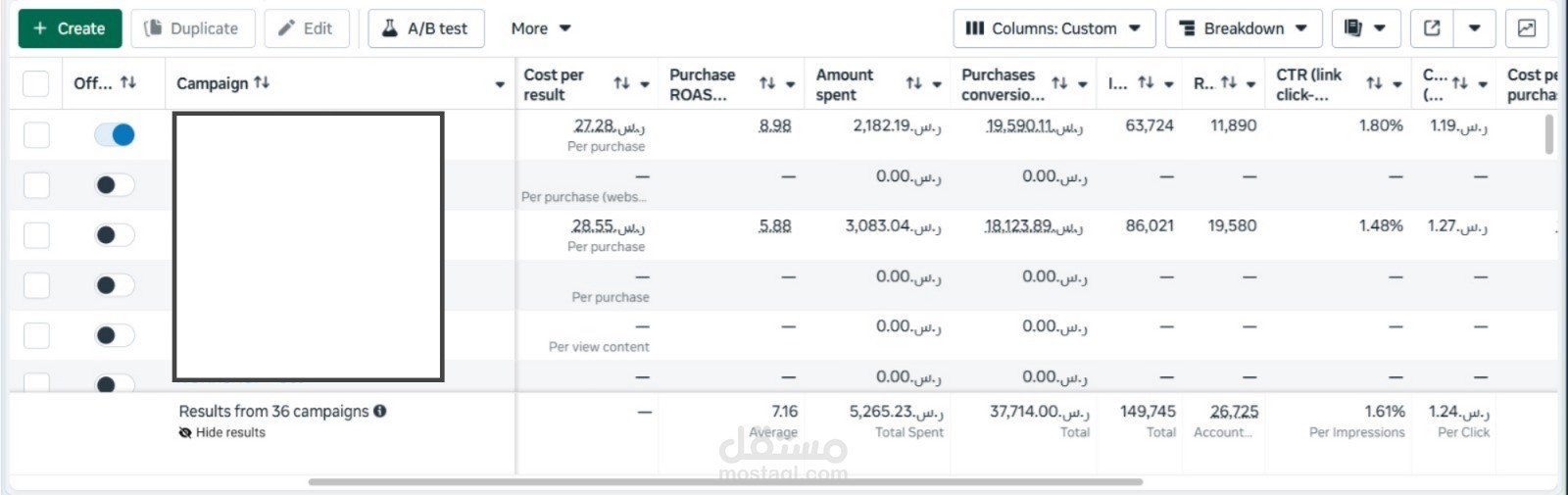The height and width of the screenshot is (495, 1568).
Task: Click the A/B test button
Action: point(425,28)
